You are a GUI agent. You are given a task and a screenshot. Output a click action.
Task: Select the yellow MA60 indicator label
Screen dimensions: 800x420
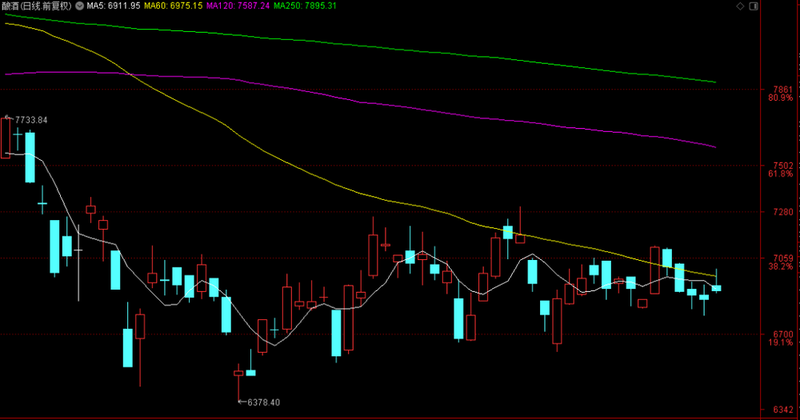pyautogui.click(x=174, y=7)
